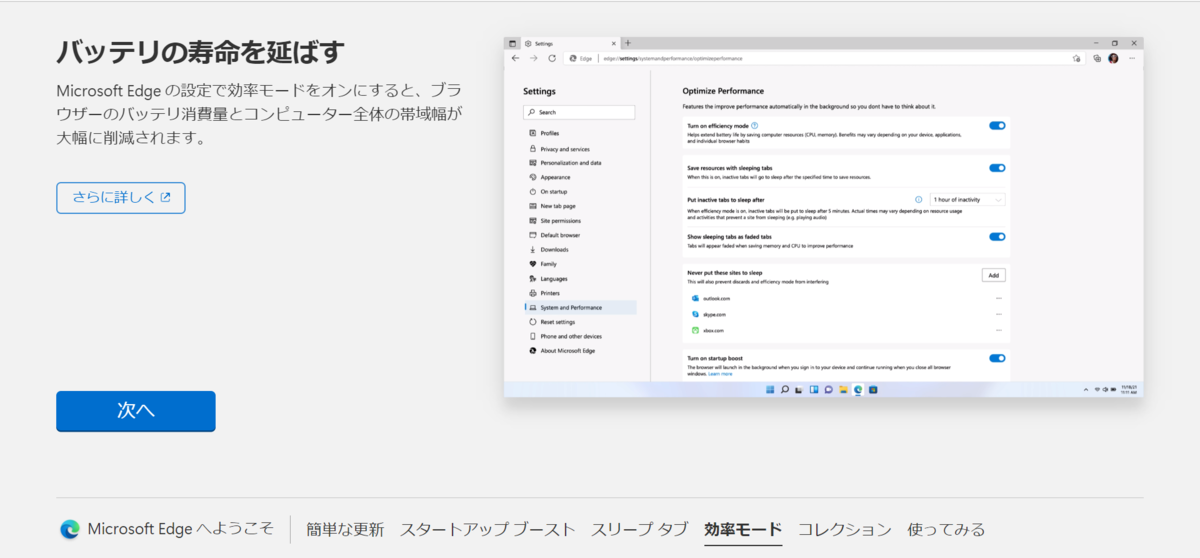This screenshot has width=1200, height=558.
Task: Click the Windows Start icon in preview taskbar
Action: pyautogui.click(x=770, y=389)
